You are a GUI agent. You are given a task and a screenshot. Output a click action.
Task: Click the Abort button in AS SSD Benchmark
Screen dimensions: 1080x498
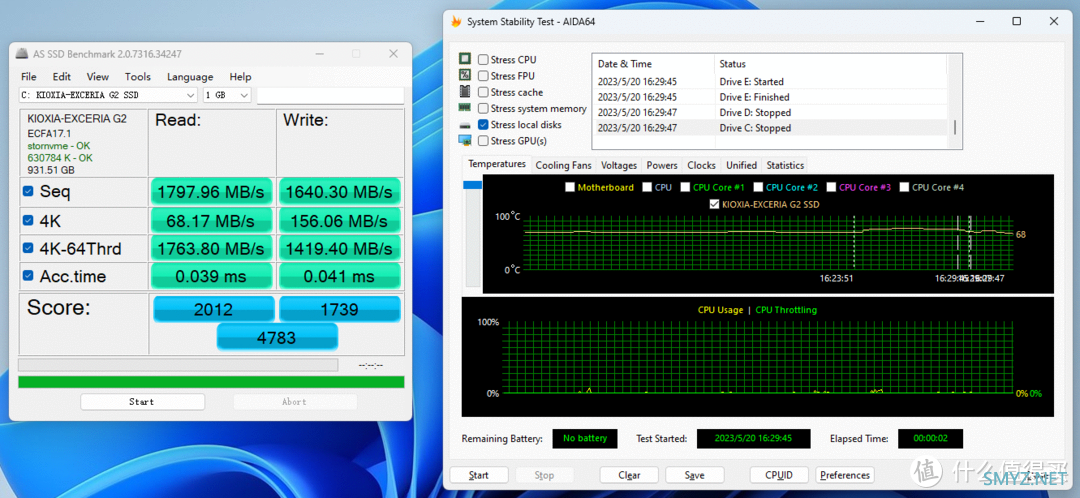(294, 402)
